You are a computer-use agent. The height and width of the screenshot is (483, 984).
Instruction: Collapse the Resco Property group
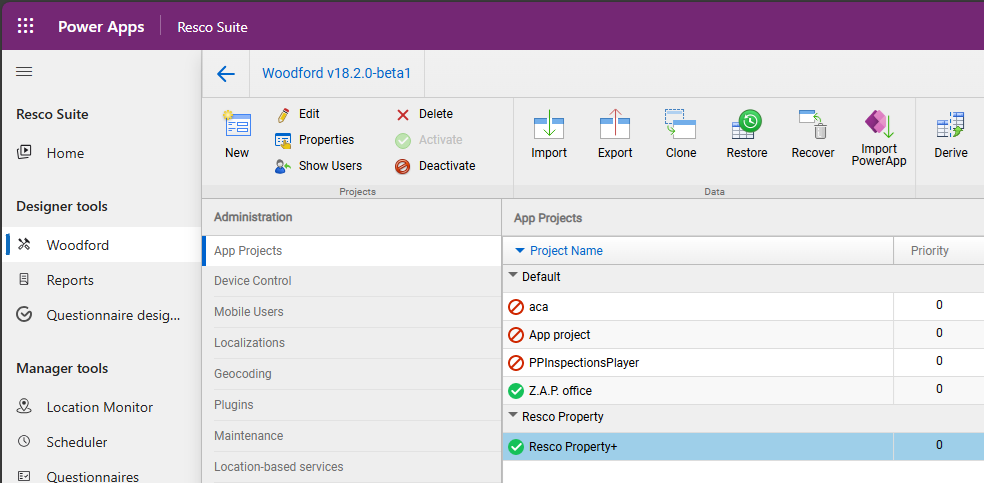tap(514, 417)
